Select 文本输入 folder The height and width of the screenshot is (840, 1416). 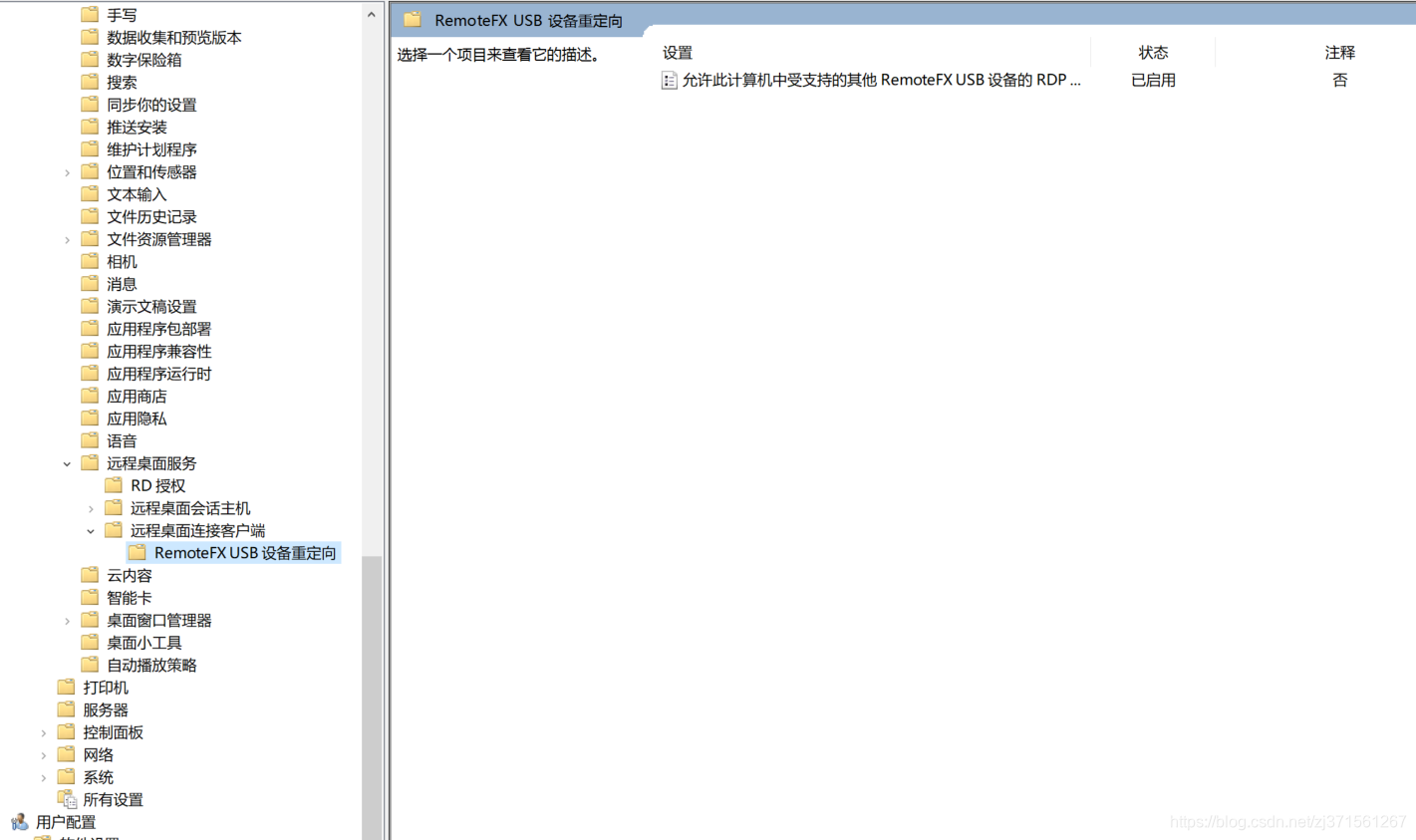point(137,194)
